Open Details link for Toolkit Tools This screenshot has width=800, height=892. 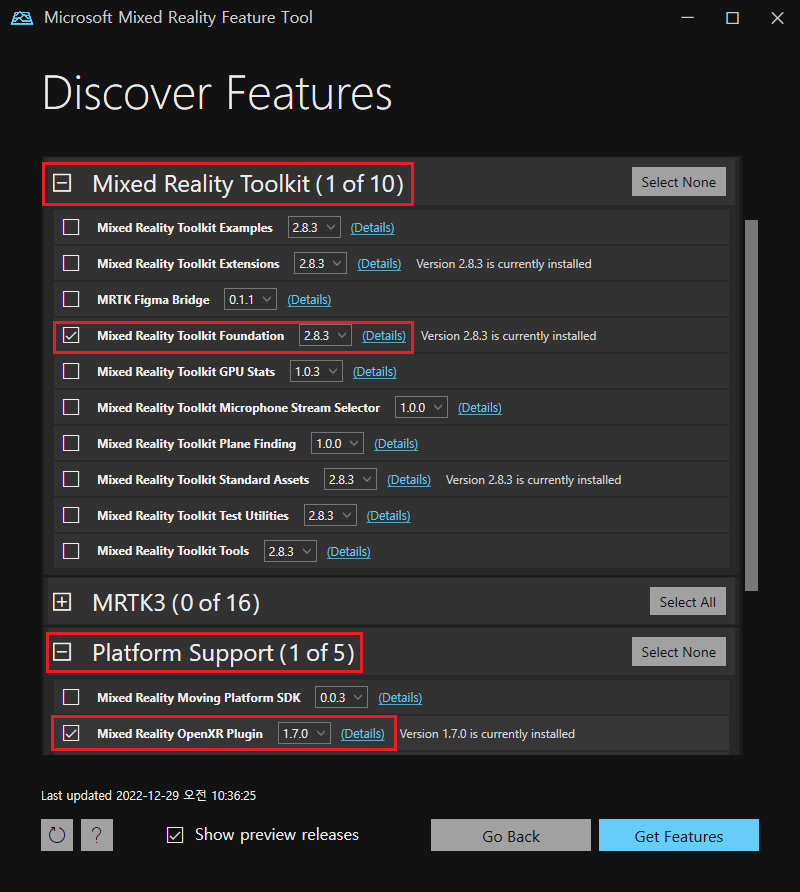click(348, 552)
